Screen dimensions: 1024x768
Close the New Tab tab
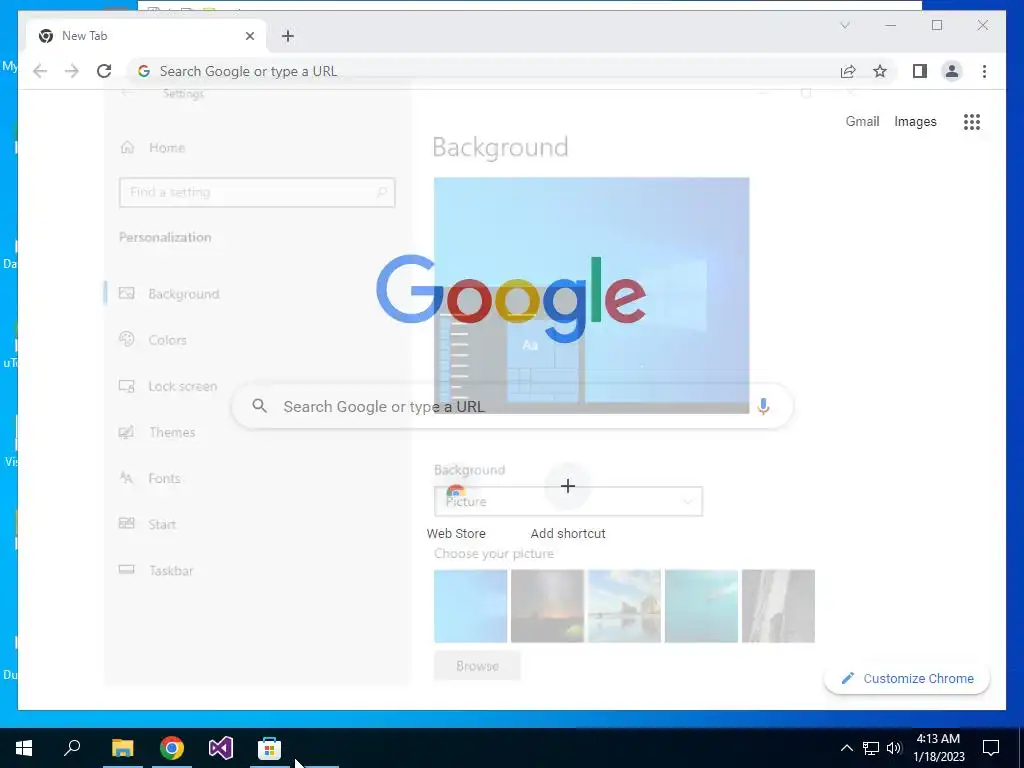(249, 36)
